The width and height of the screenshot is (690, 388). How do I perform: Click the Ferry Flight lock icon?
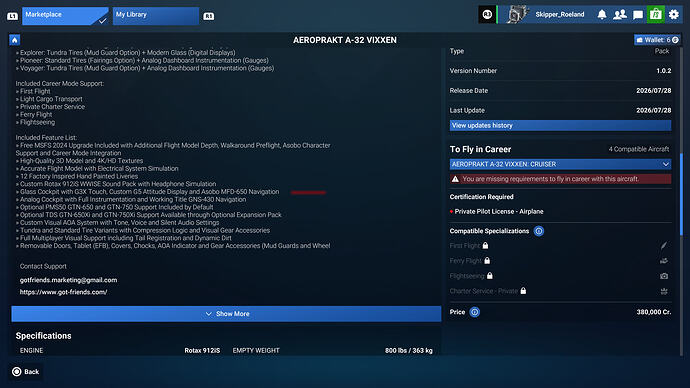click(x=487, y=260)
